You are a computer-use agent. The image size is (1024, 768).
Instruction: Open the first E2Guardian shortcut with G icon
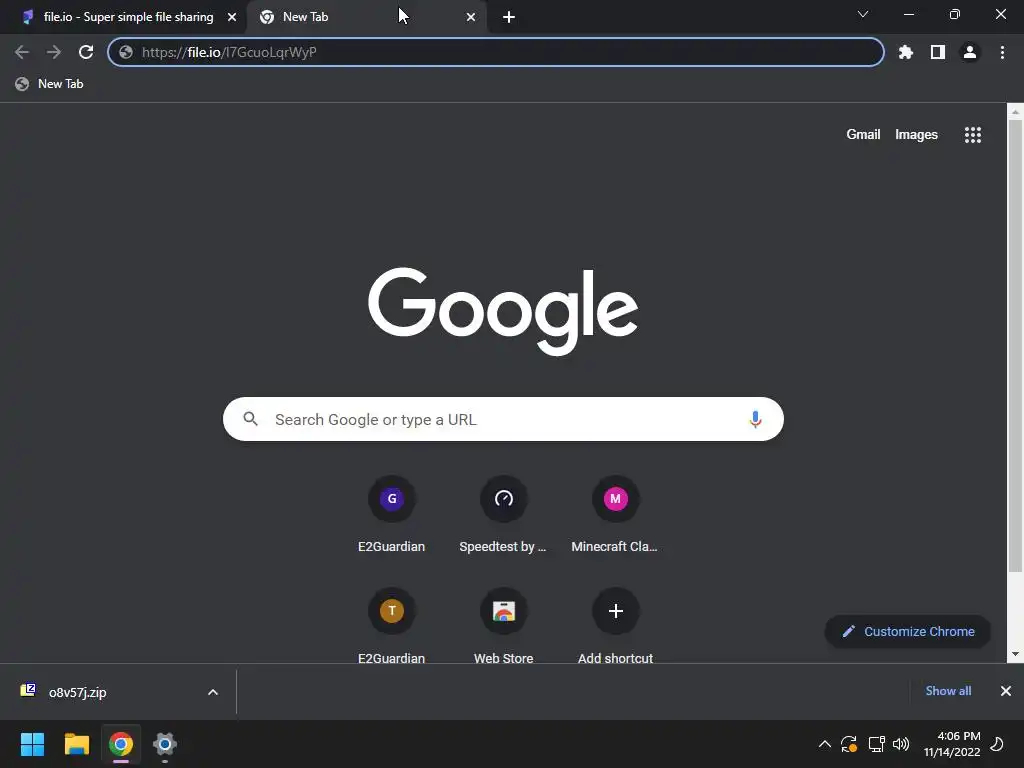pos(392,499)
